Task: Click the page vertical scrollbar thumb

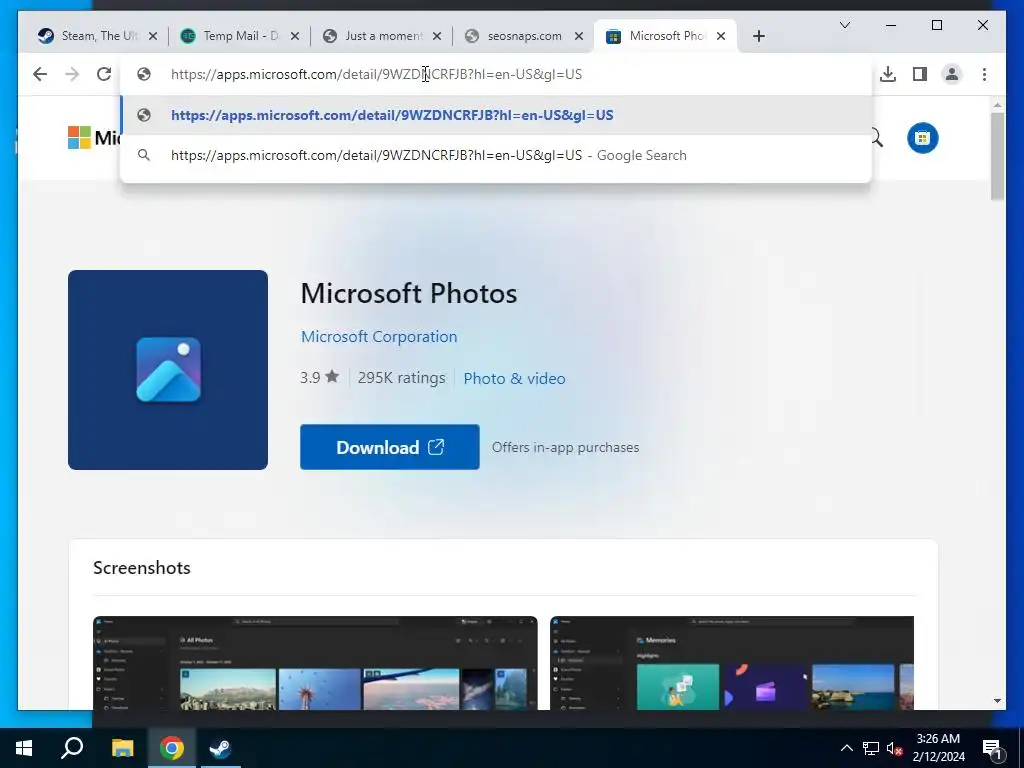Action: click(997, 157)
